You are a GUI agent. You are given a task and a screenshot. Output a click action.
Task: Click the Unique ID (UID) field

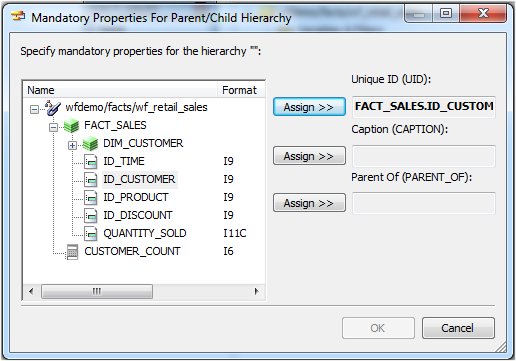point(424,107)
